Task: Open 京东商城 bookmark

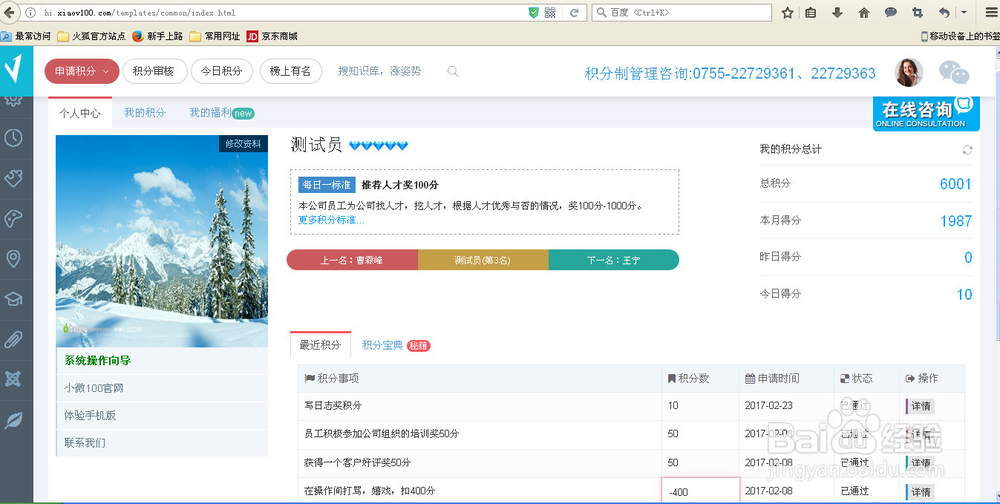Action: (x=272, y=36)
